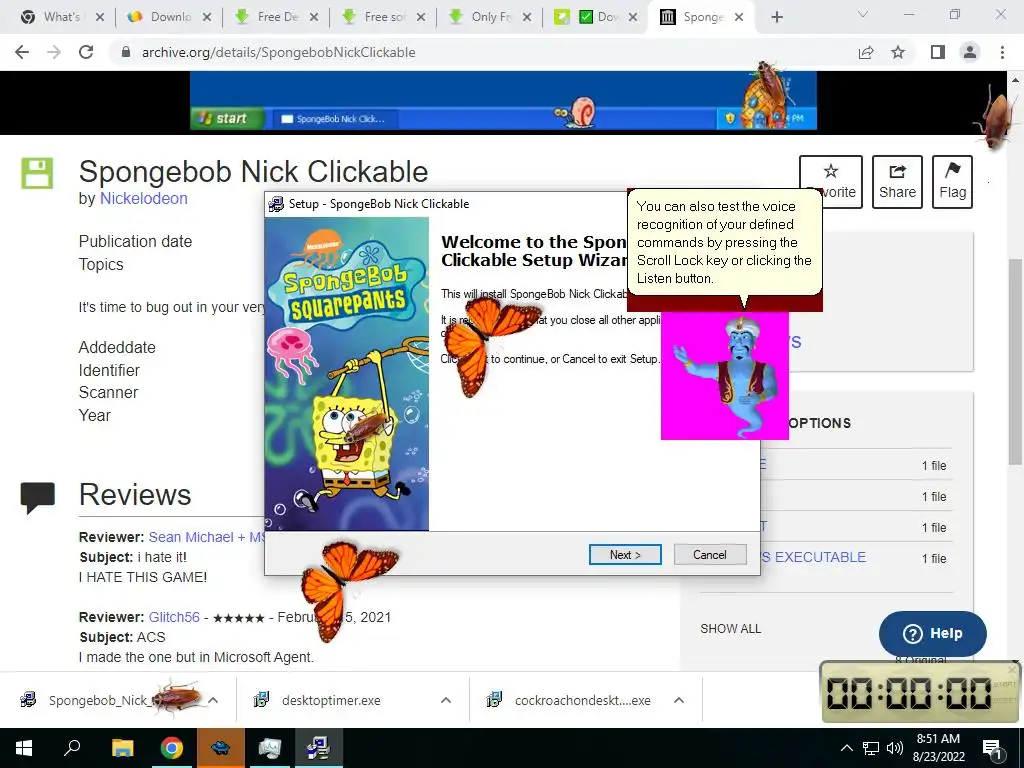This screenshot has height=768, width=1024.
Task: Click the Favorite star button
Action: [x=831, y=182]
